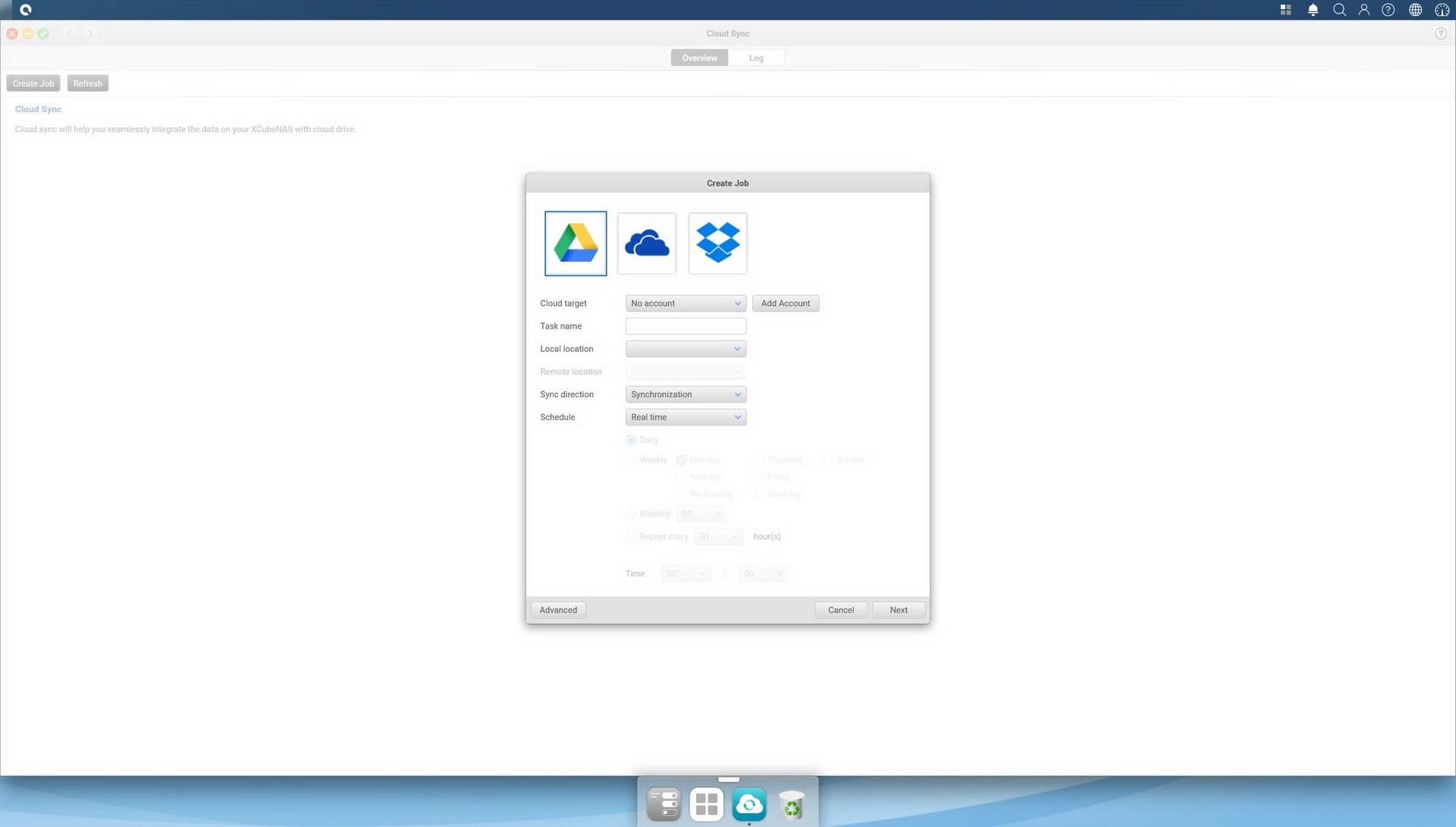Go forward with window navigation arrow
Screen dimensions: 1456x827
point(89,33)
